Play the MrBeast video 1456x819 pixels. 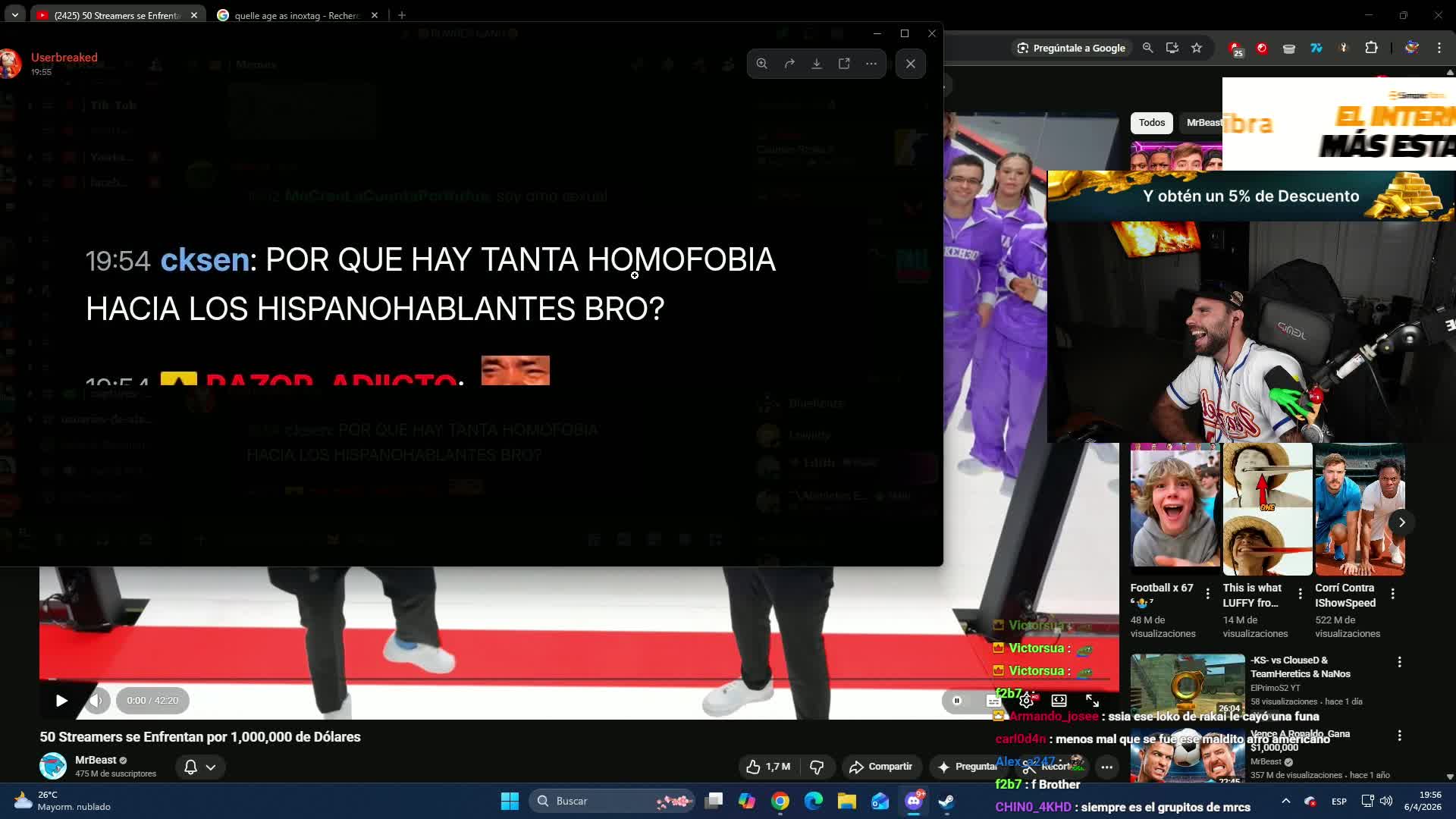(61, 701)
